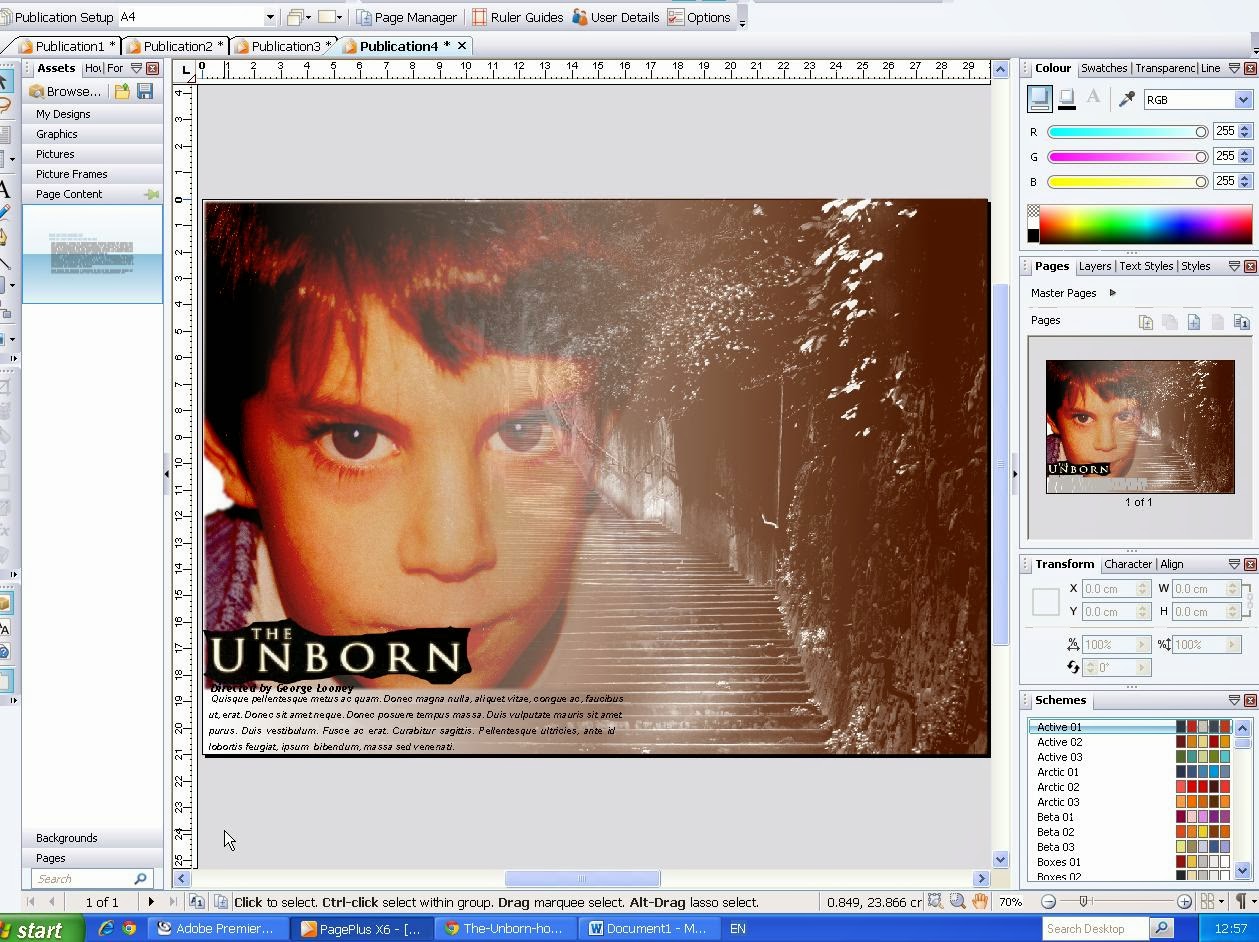Image resolution: width=1259 pixels, height=942 pixels.
Task: Select the Artistic Text tool
Action: (5, 190)
